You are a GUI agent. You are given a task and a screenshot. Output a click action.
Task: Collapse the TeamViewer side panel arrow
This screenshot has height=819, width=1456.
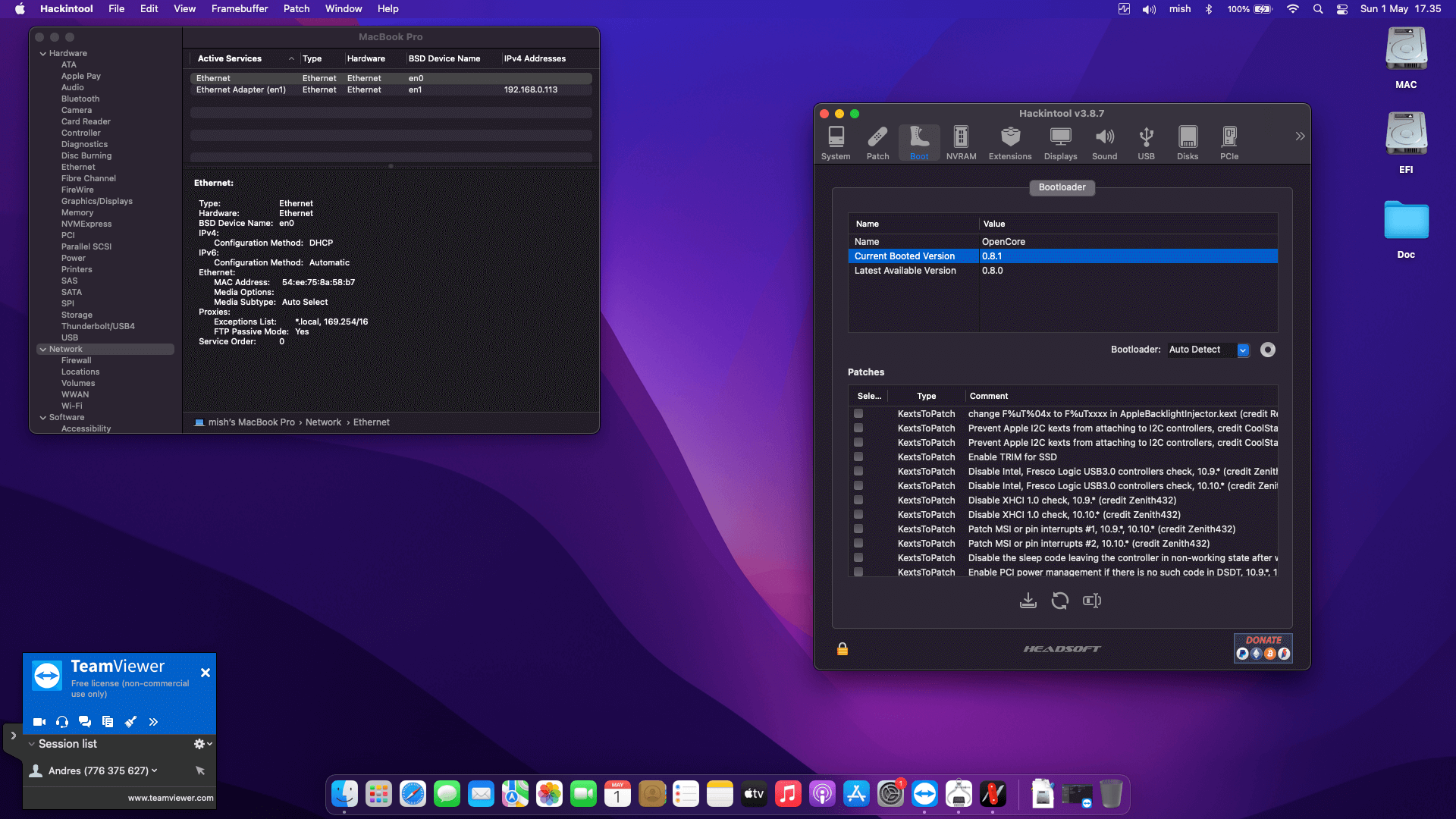(x=13, y=736)
